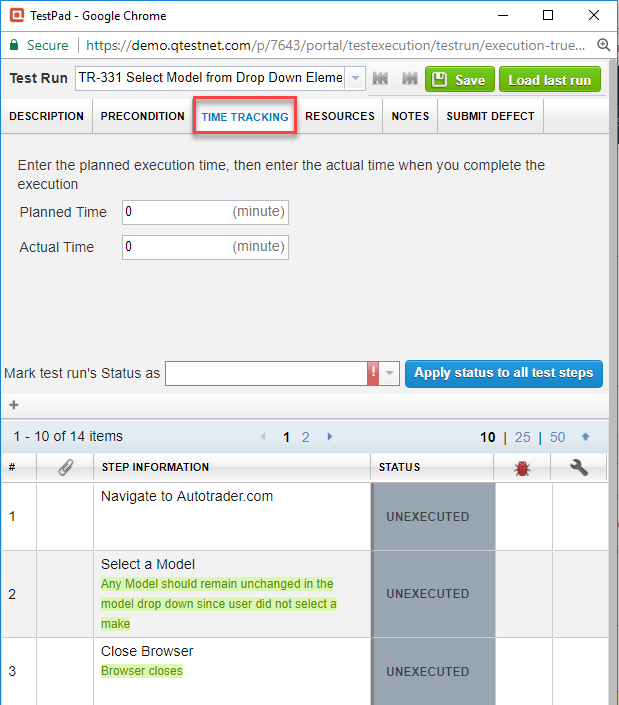The image size is (619, 705).
Task: Click the Mark test run's Status input
Action: [267, 373]
